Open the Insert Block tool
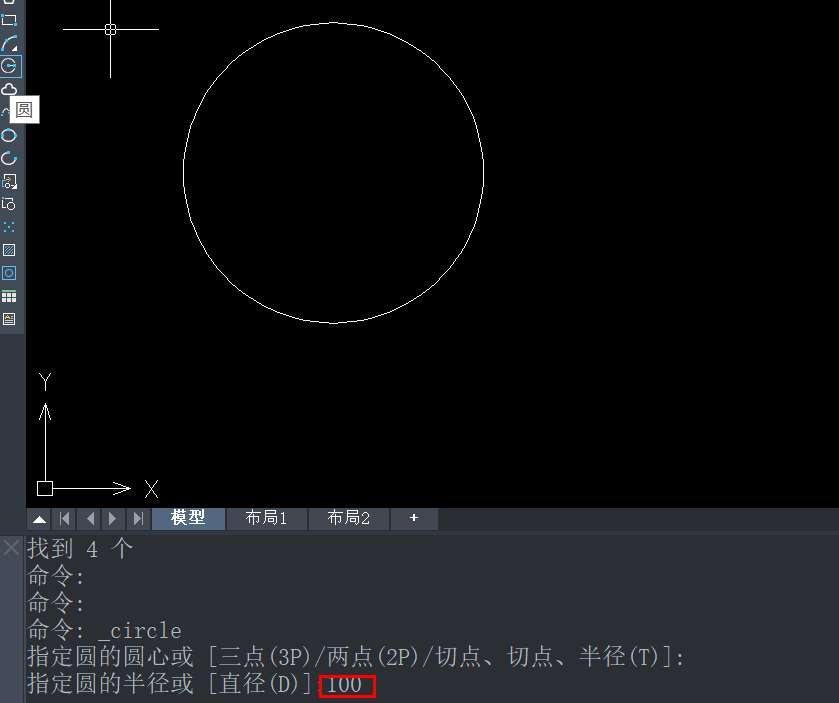 tap(9, 181)
